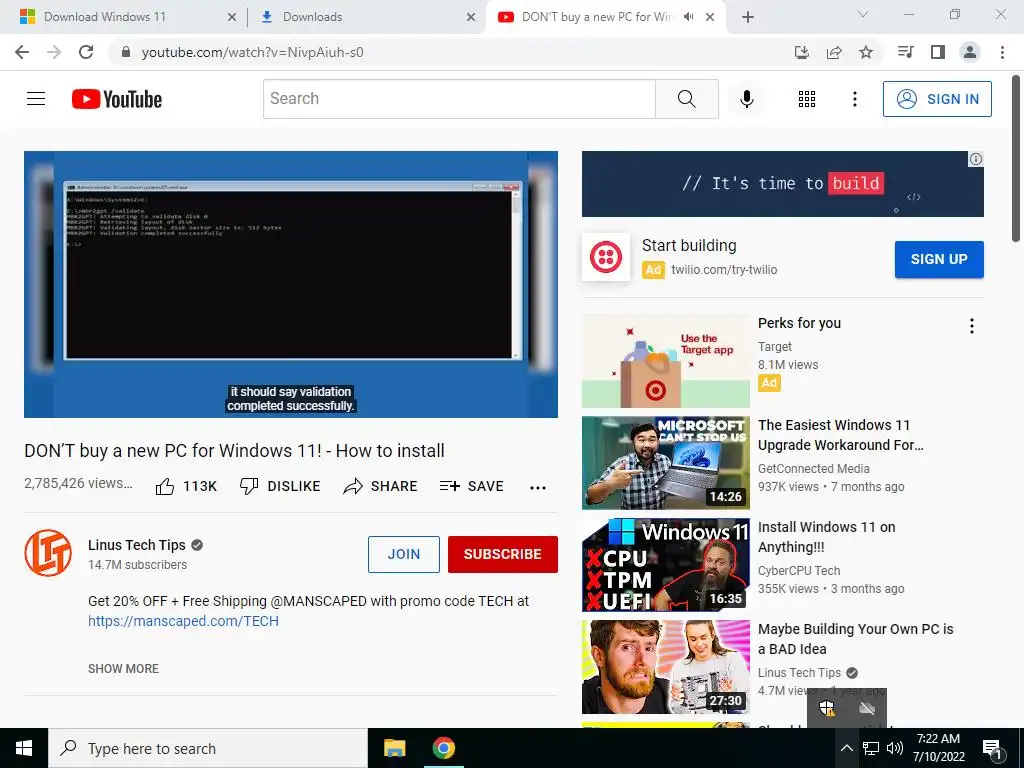
Task: Toggle the Chrome side panel
Action: tap(938, 52)
